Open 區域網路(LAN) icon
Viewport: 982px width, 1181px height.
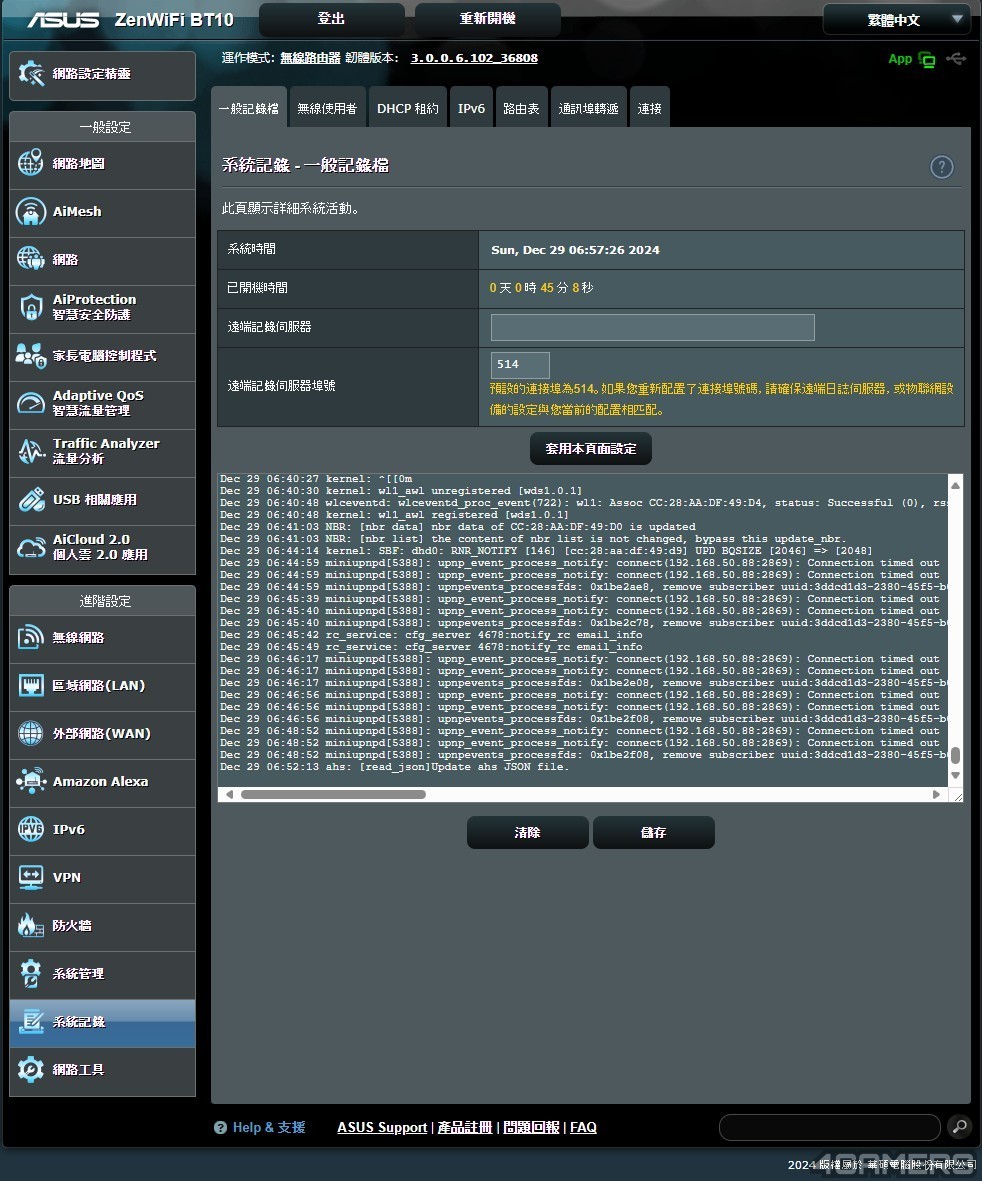(x=31, y=685)
